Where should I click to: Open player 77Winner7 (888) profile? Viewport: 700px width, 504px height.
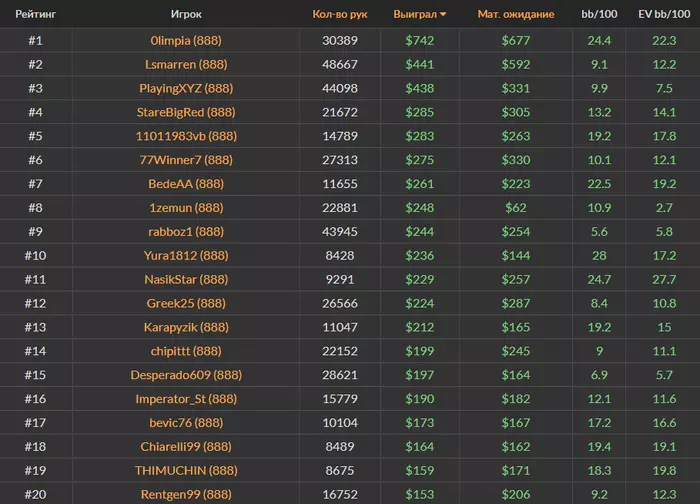click(x=186, y=160)
